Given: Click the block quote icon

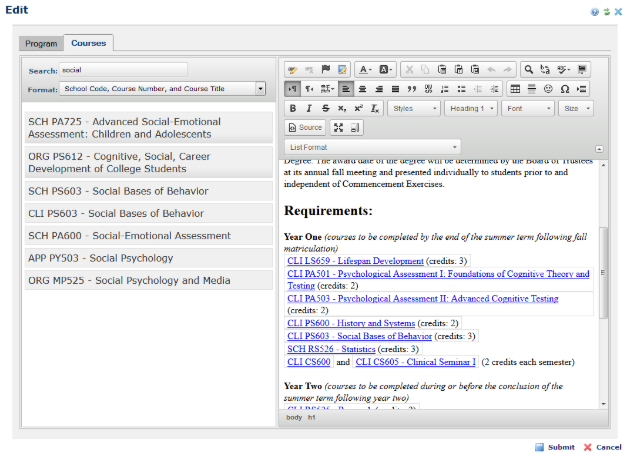Looking at the screenshot, I should point(412,89).
